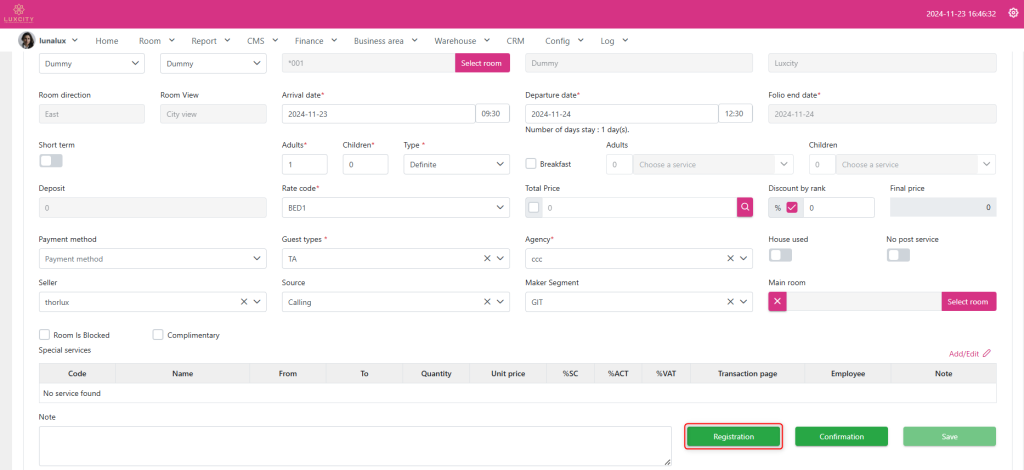Open the Payment method dropdown

[152, 258]
